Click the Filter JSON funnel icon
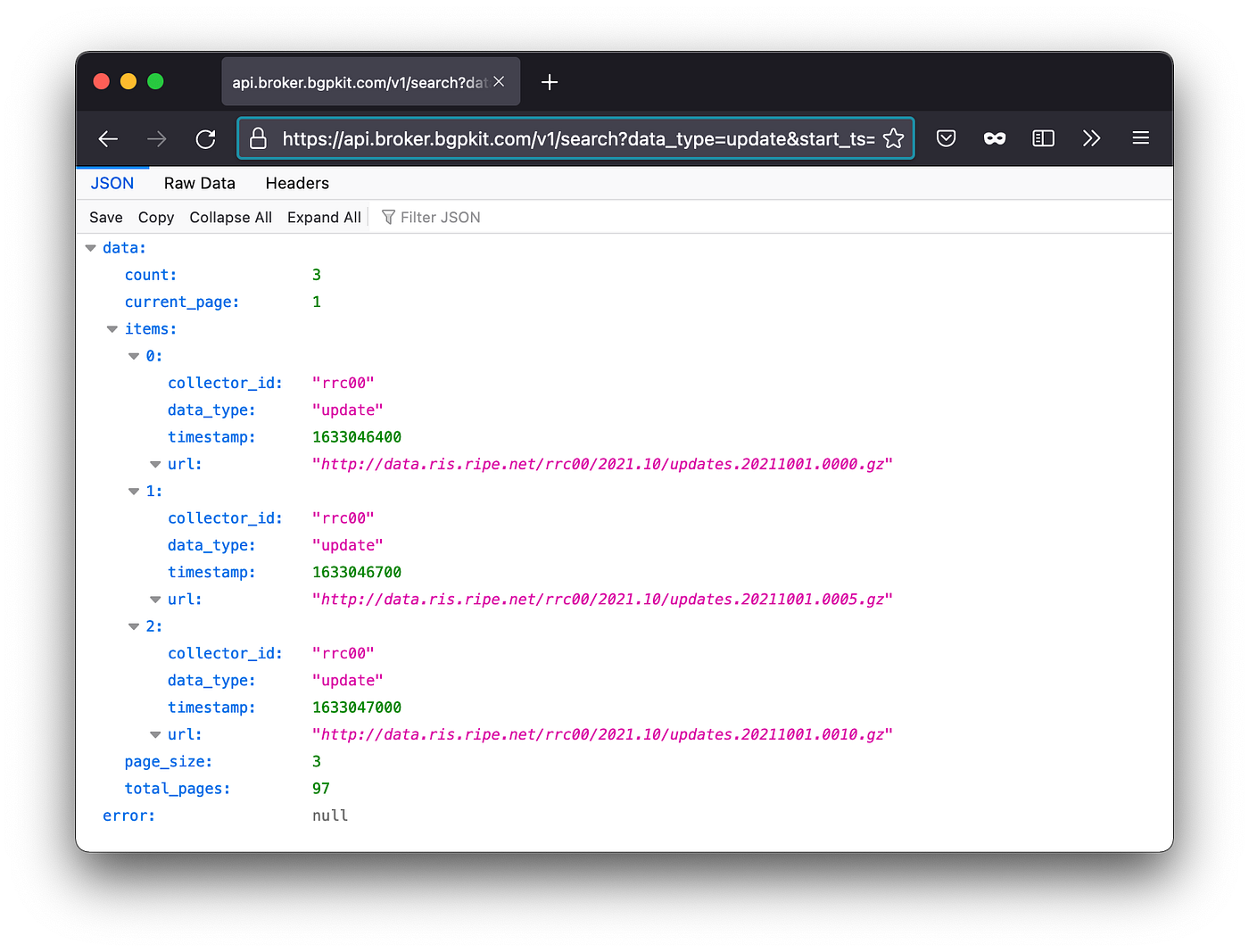1249x952 pixels. pos(388,218)
